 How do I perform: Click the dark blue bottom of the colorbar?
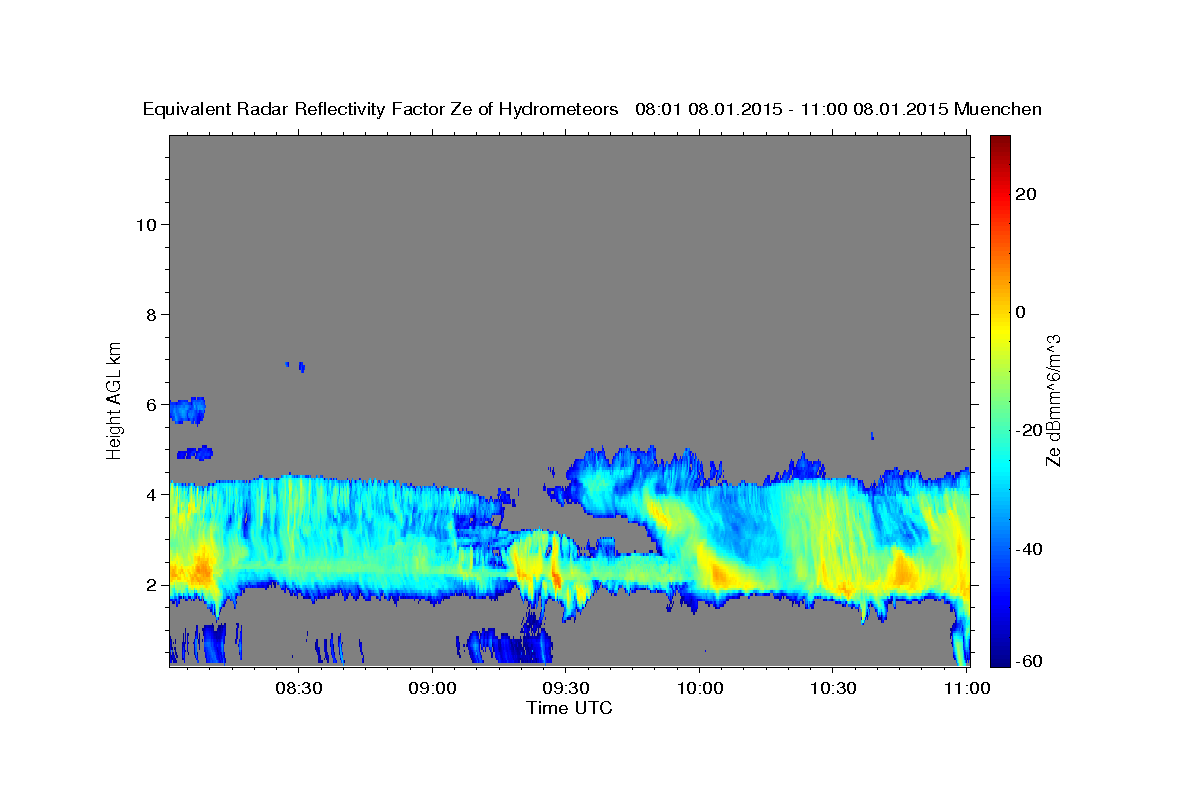pyautogui.click(x=999, y=658)
